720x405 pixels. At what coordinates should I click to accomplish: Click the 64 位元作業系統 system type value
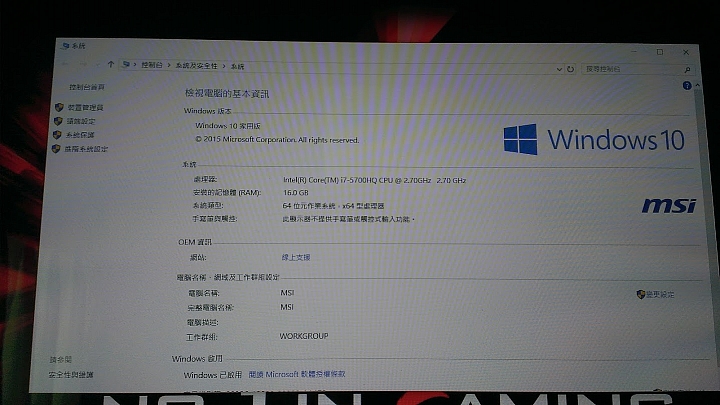pos(333,206)
